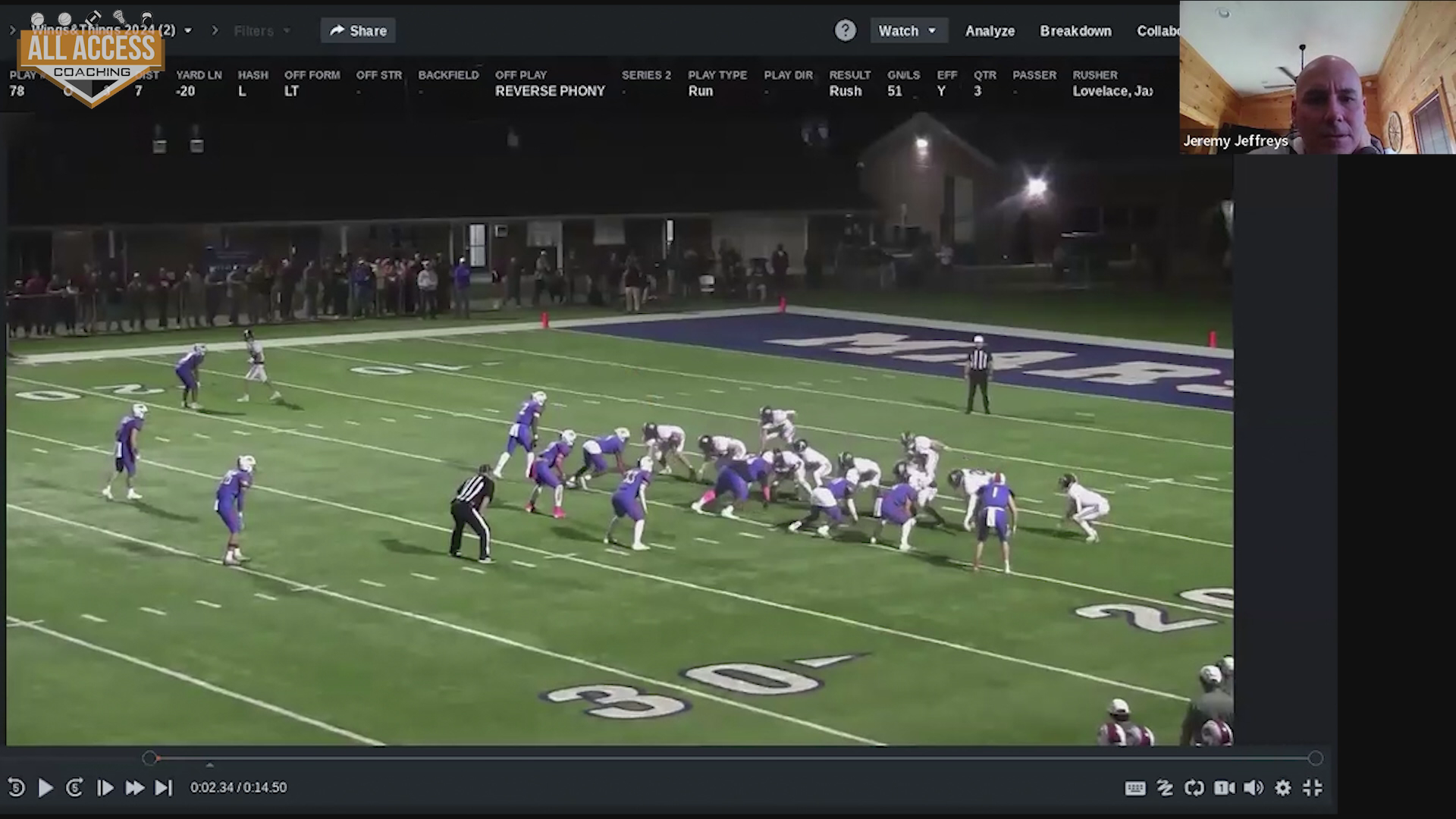Open the Watch mode dropdown

click(x=908, y=30)
